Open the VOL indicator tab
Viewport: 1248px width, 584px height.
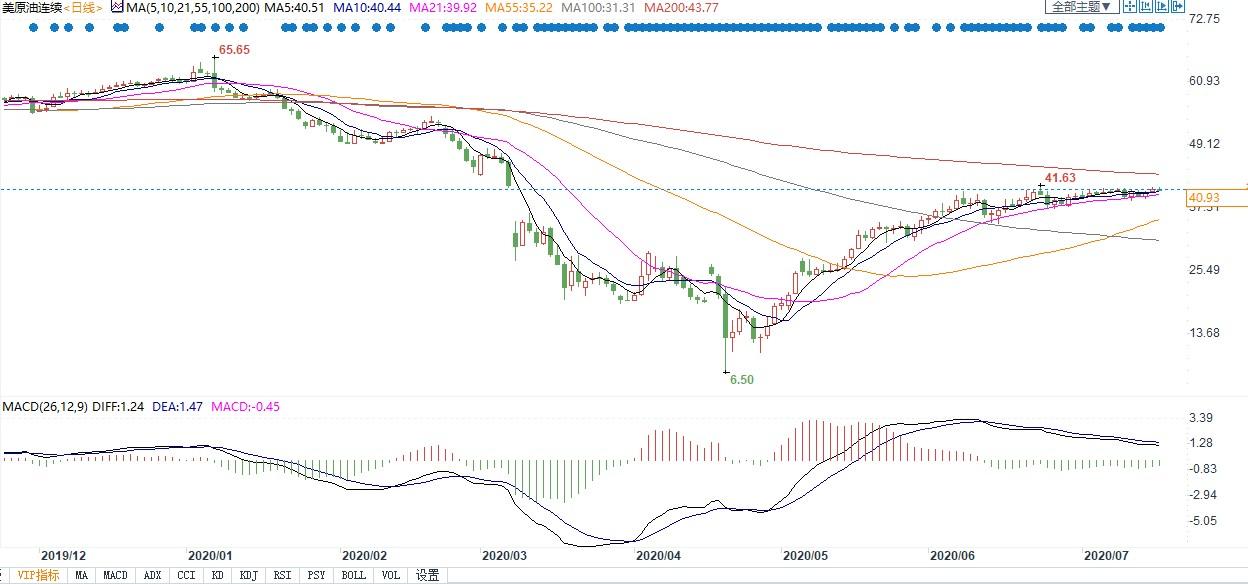click(391, 575)
